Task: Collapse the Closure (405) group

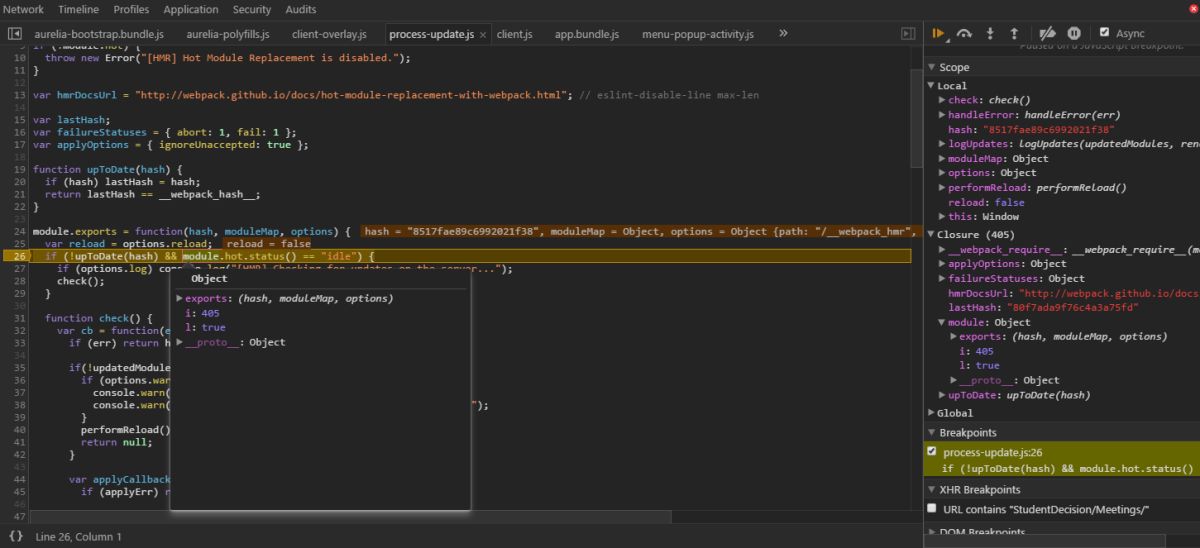Action: tap(932, 235)
